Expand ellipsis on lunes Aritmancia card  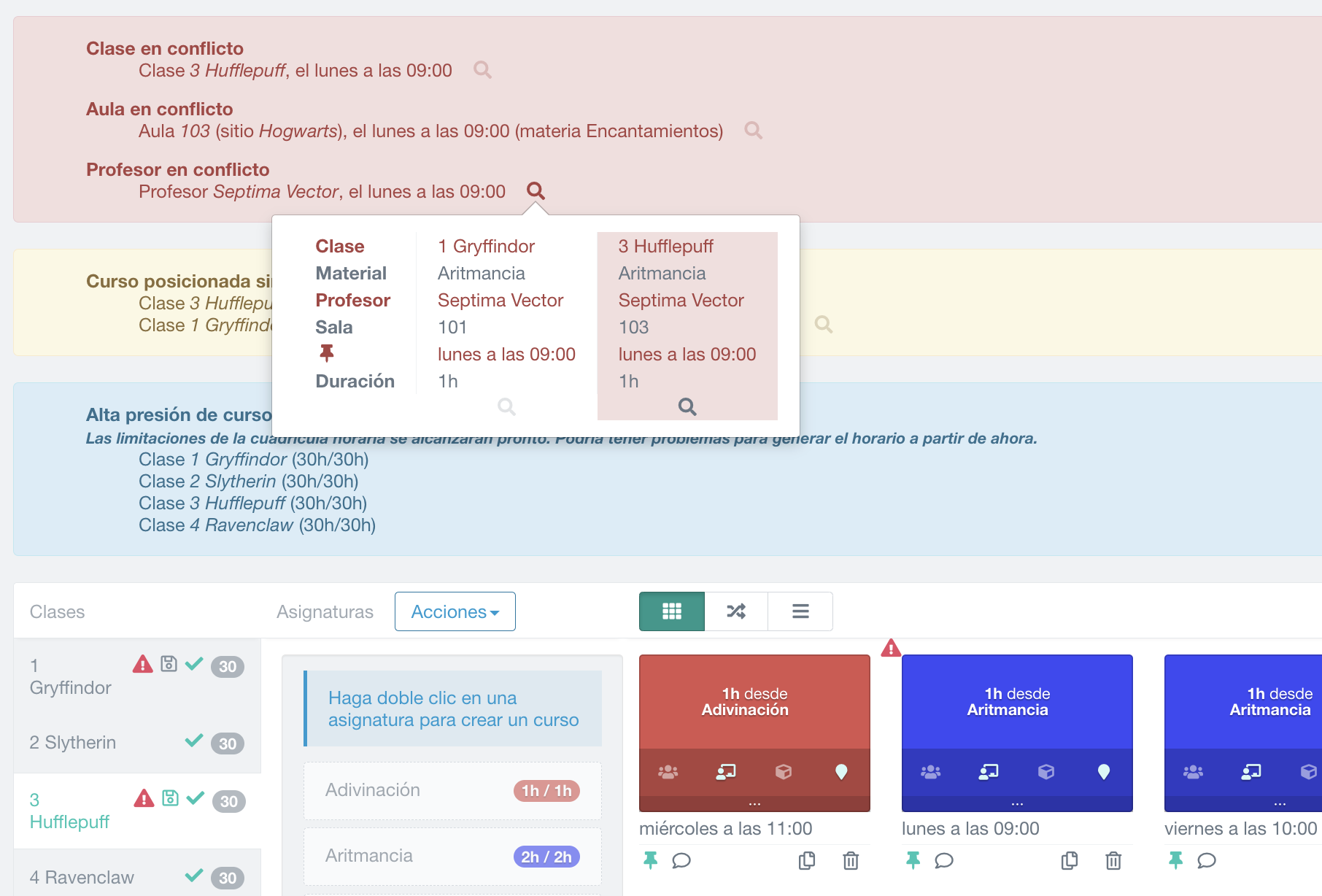click(x=1017, y=804)
